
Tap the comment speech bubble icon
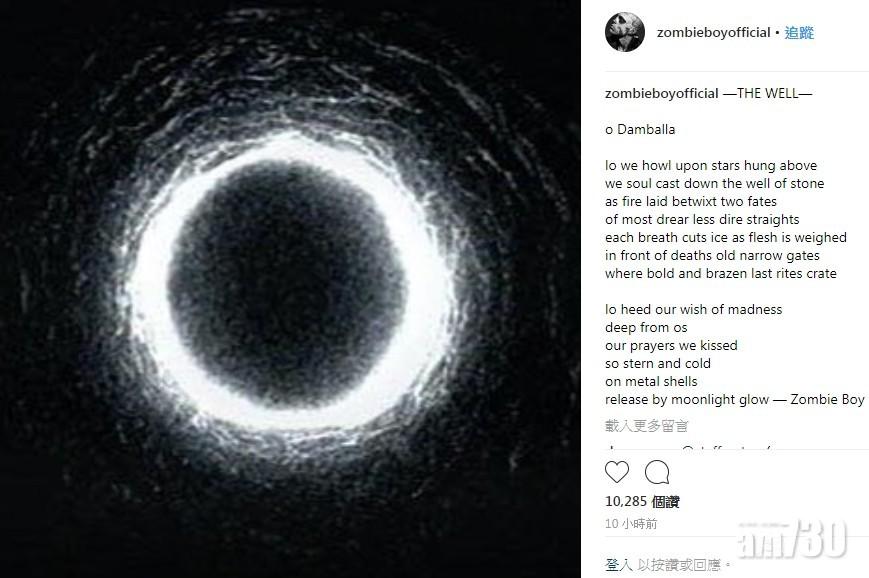[x=657, y=472]
